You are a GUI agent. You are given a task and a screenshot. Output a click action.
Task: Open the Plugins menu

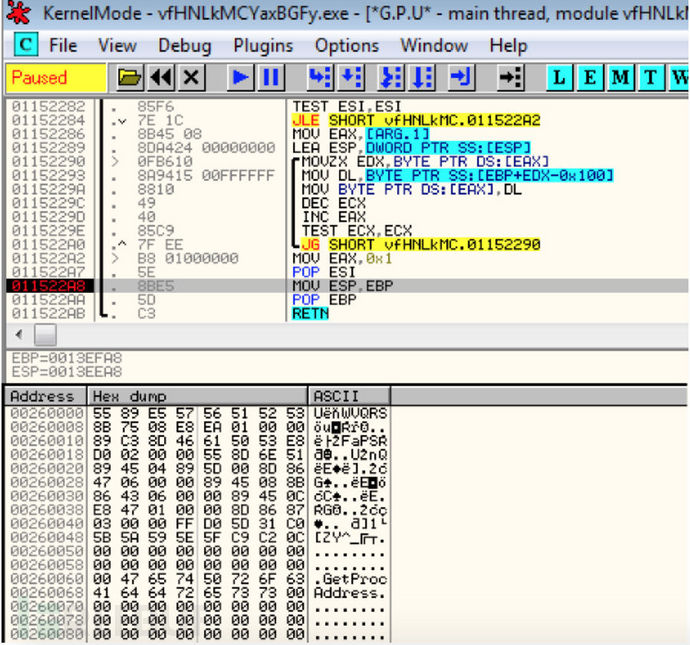tap(263, 46)
